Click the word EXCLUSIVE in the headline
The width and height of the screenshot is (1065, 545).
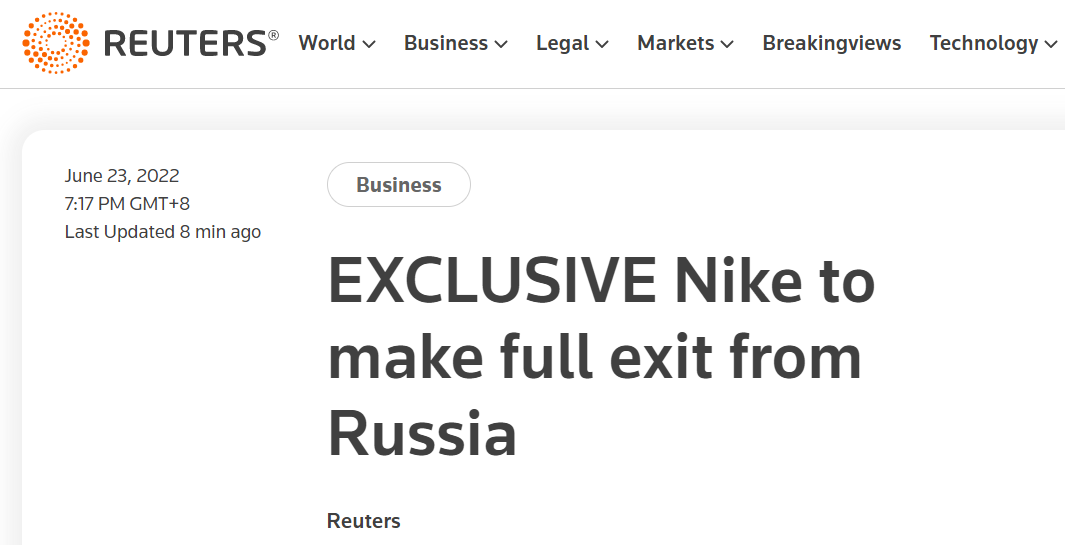coord(492,281)
